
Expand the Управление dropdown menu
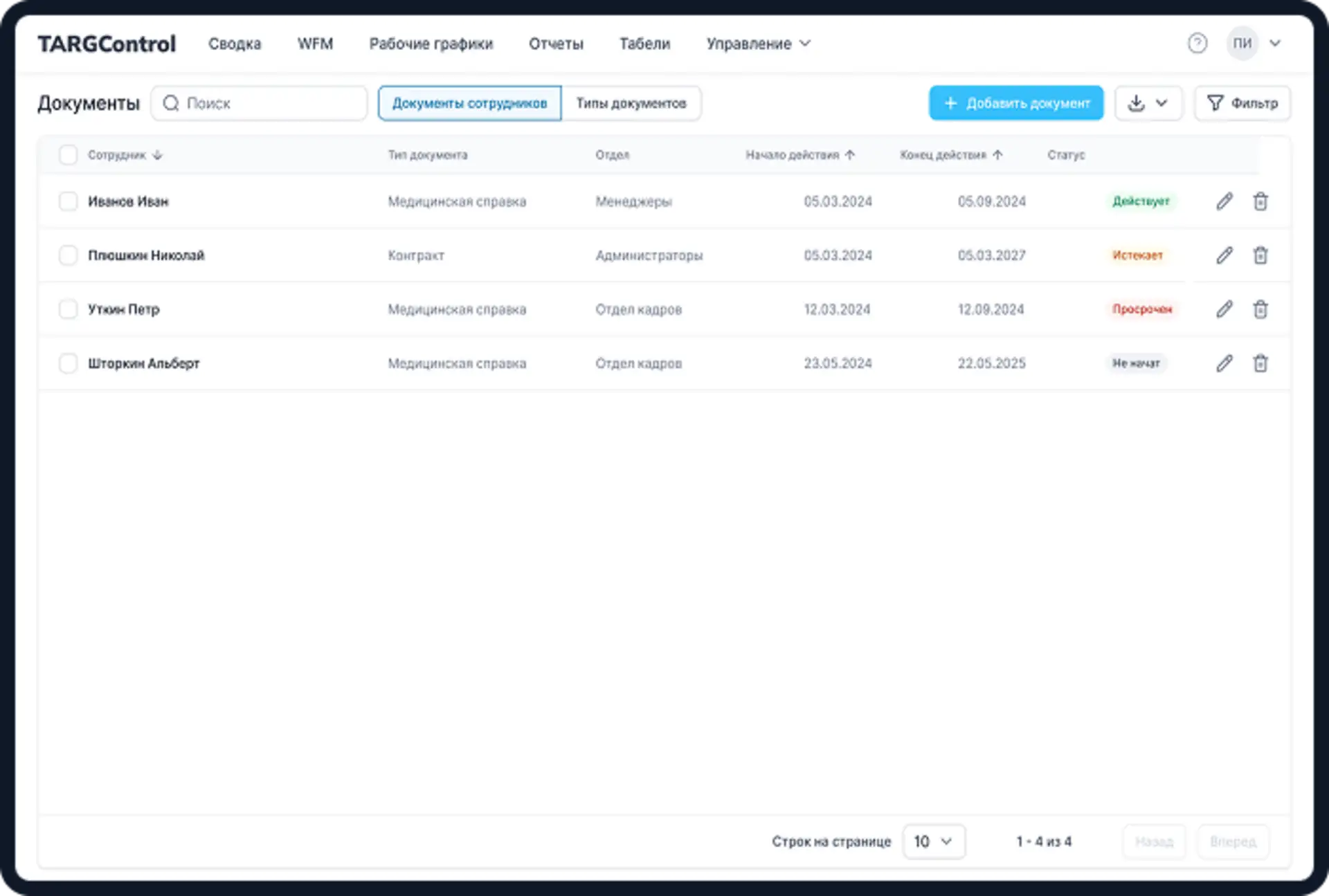[758, 44]
